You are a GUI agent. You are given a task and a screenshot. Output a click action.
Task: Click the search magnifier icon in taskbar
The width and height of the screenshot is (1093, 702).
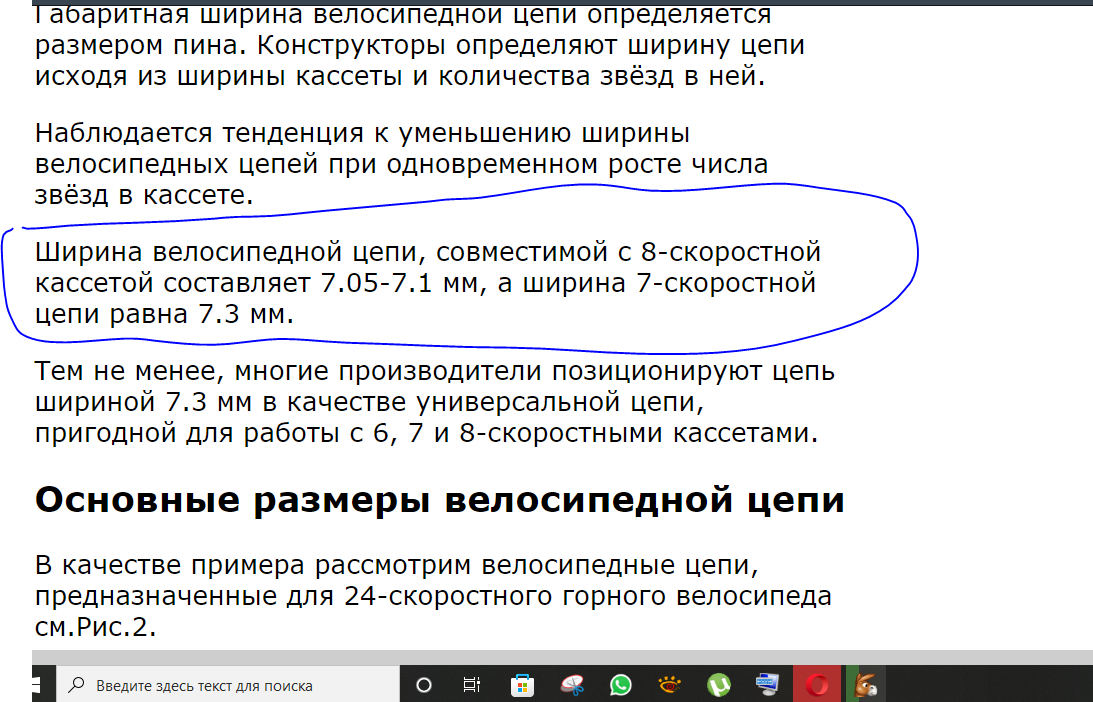click(76, 685)
